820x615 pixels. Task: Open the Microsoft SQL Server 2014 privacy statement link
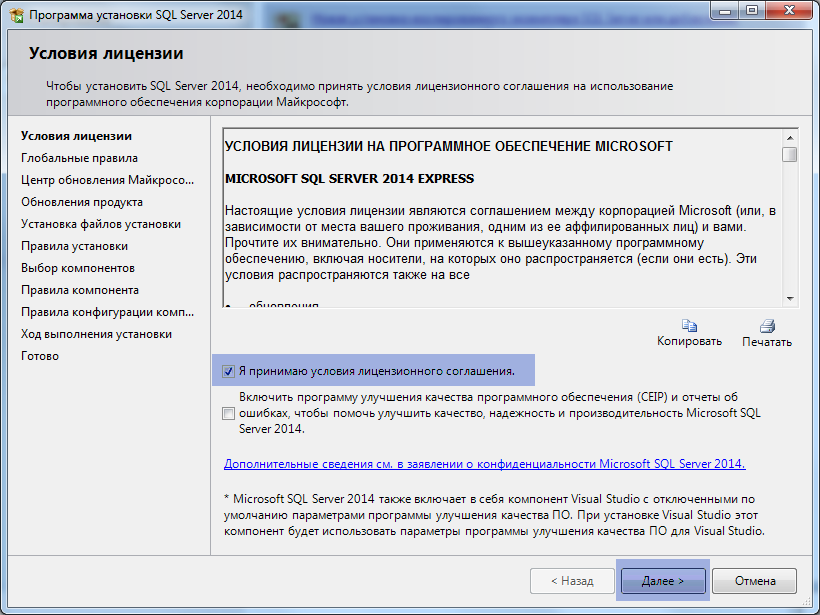[485, 464]
